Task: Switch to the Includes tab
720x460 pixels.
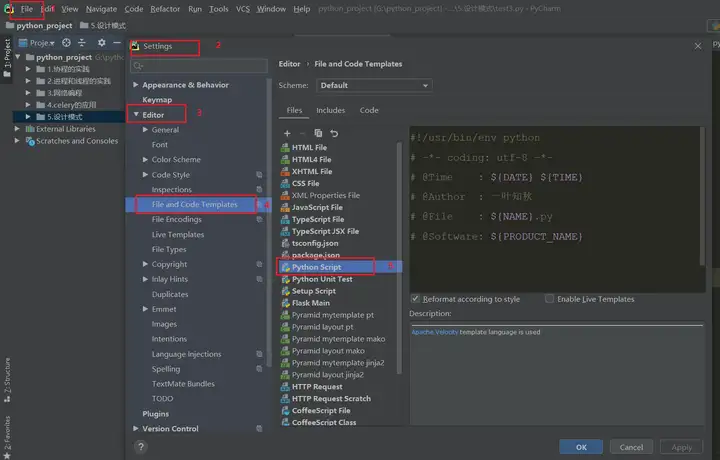Action: tap(330, 110)
